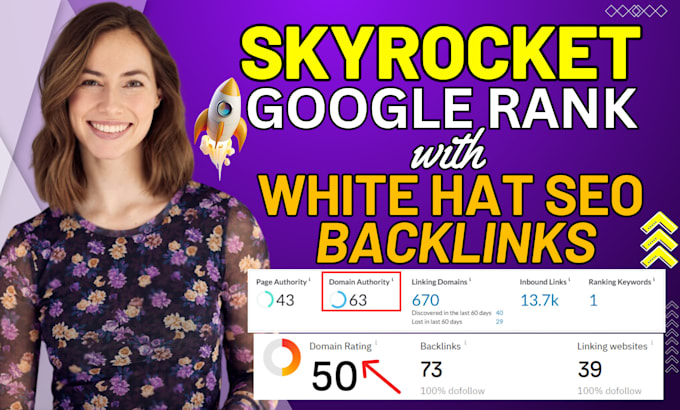This screenshot has height=410, width=680.
Task: Open the 13.7k inbound links value
Action: 539,300
